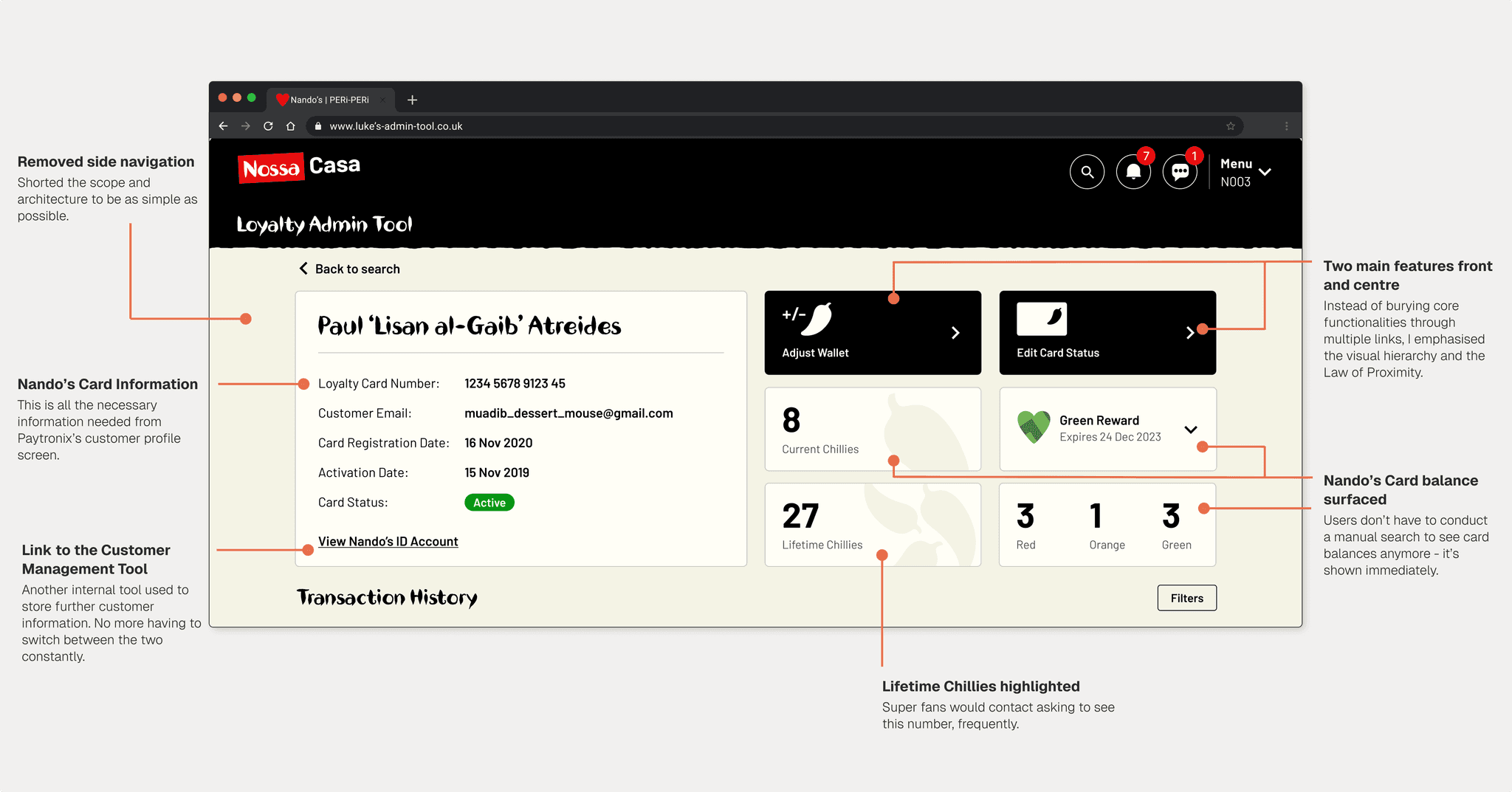This screenshot has width=1512, height=792.
Task: Click the Orange reward count 1
Action: coord(1096,516)
